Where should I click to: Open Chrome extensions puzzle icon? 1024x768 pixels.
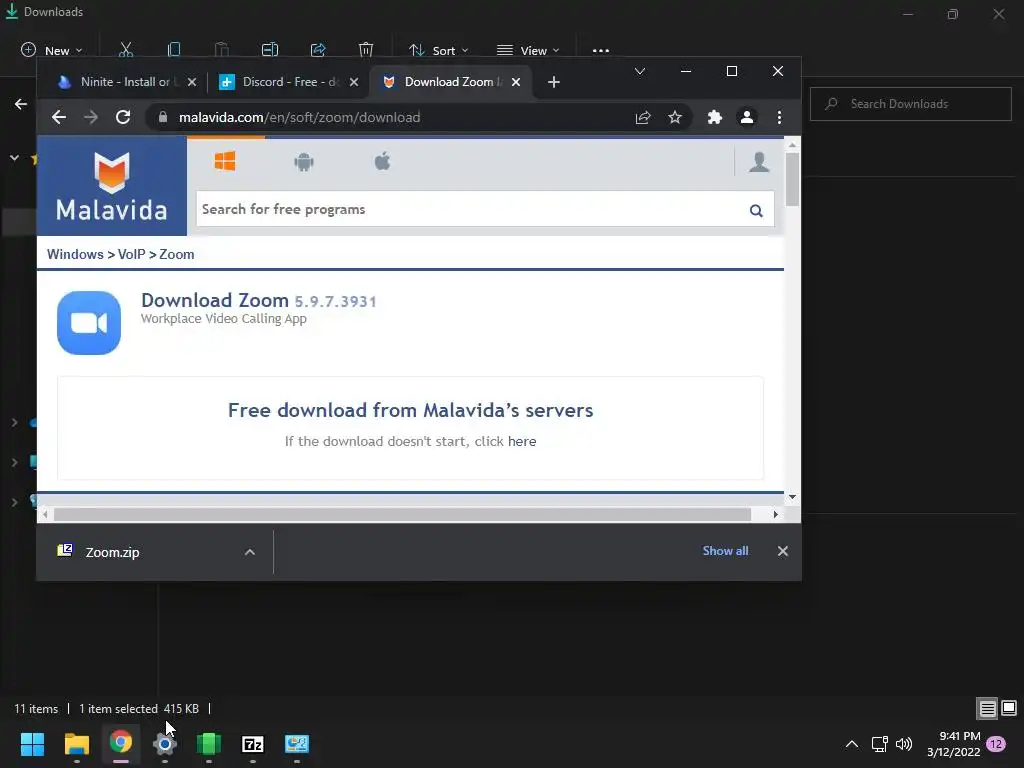[x=714, y=118]
